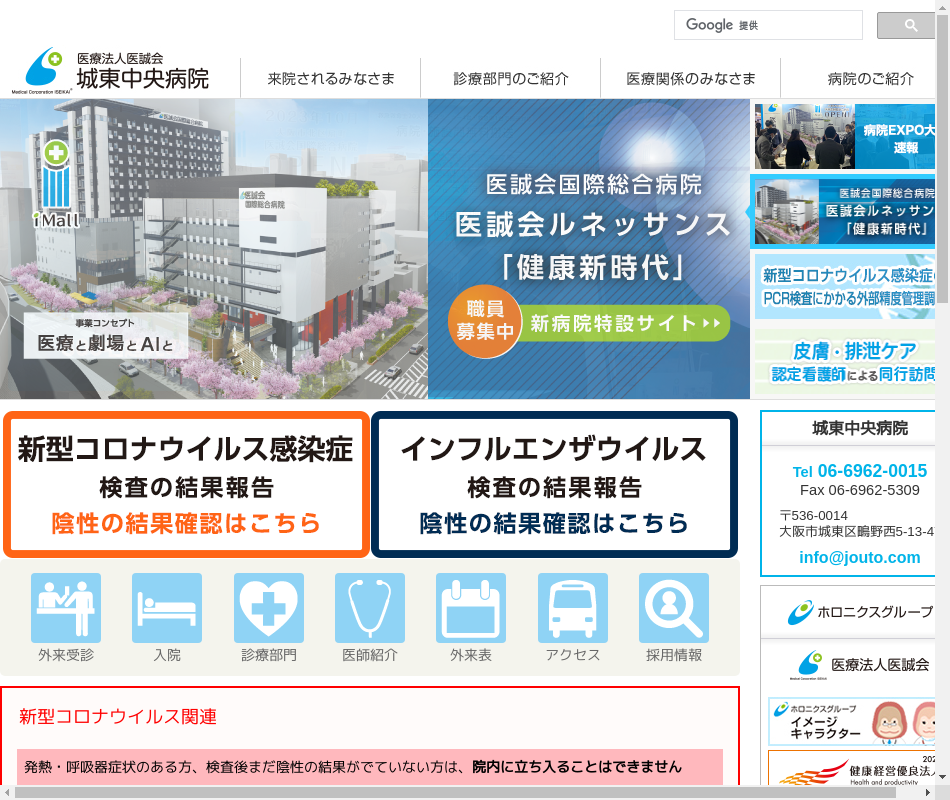Screen dimensions: 950x800
Task: Open 新型コロナウイルス感染症 test results banner
Action: click(186, 484)
